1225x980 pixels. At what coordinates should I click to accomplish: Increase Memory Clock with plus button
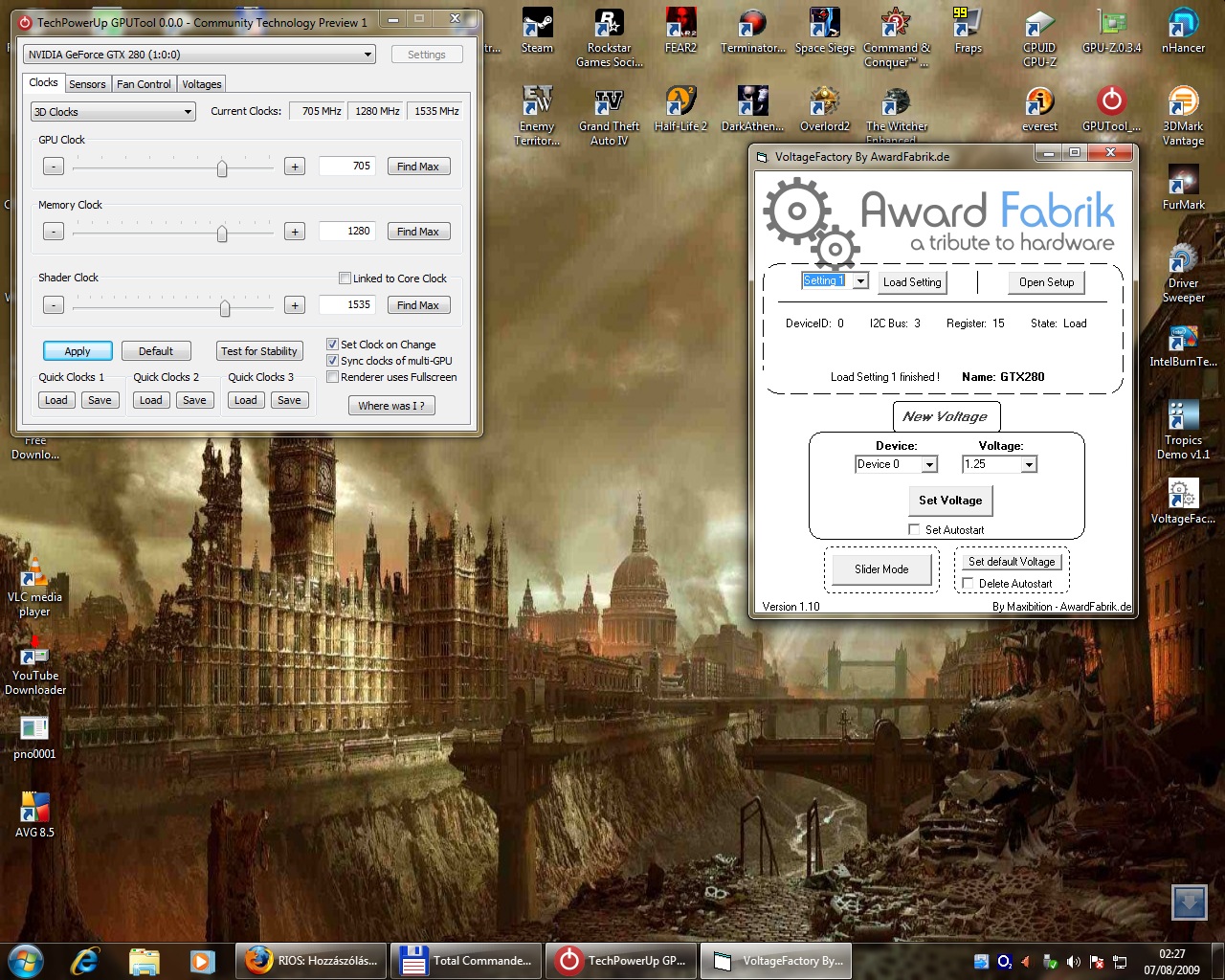coord(295,232)
